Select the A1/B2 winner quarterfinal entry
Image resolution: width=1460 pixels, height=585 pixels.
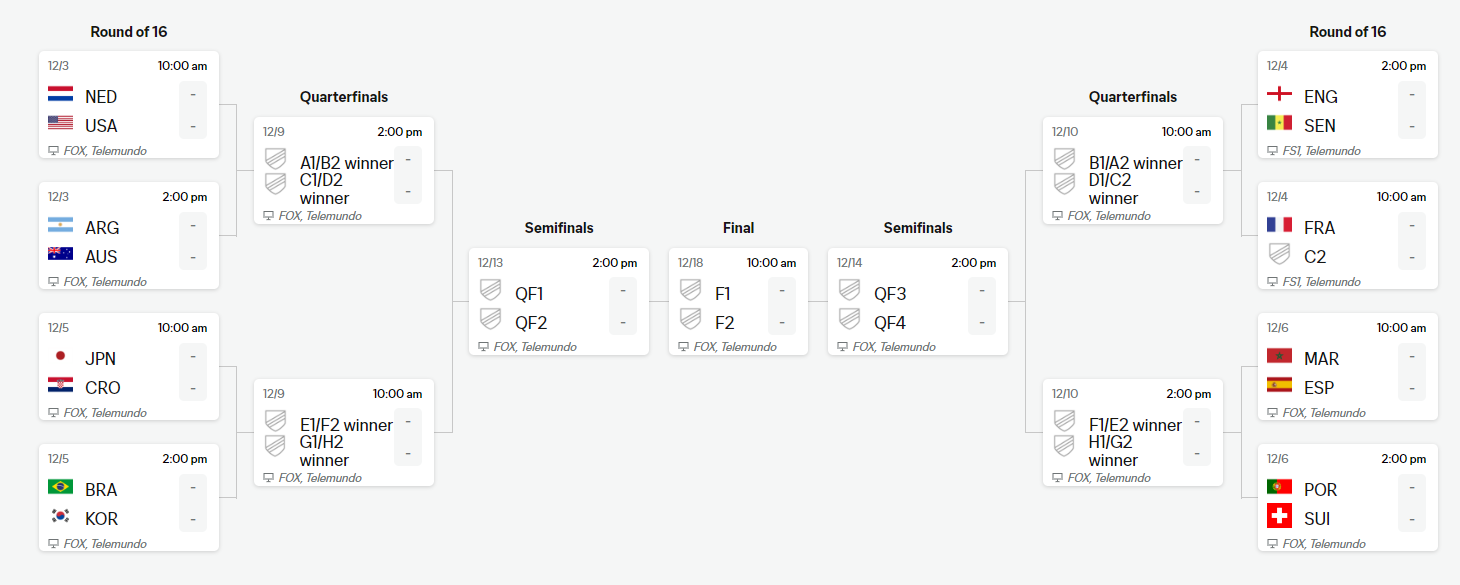pyautogui.click(x=346, y=162)
